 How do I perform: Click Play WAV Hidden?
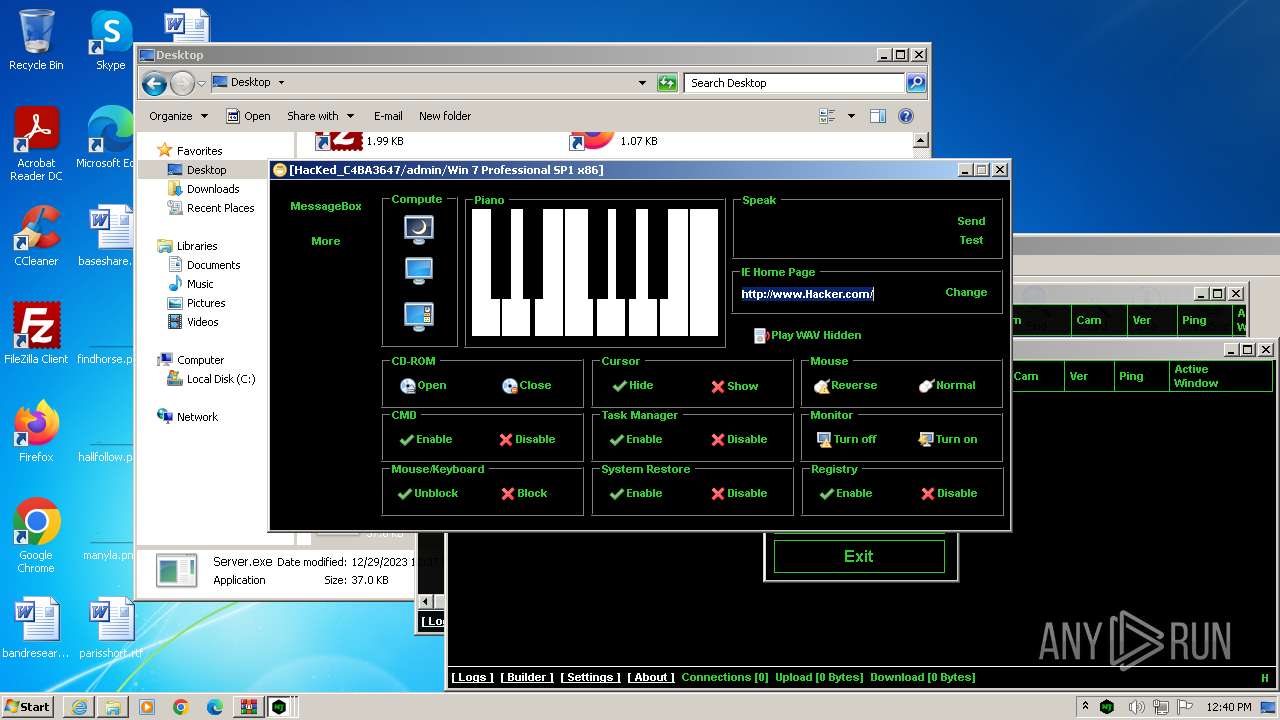pos(807,335)
